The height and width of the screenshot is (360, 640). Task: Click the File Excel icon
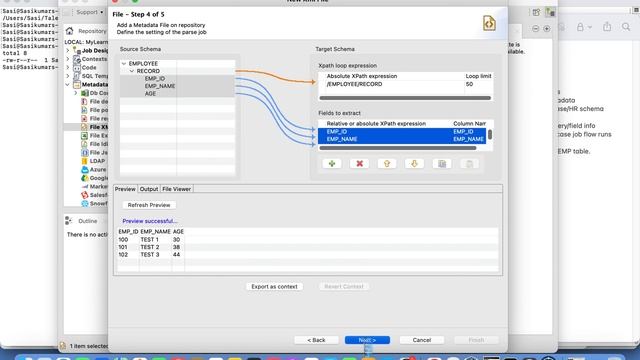tap(84, 136)
